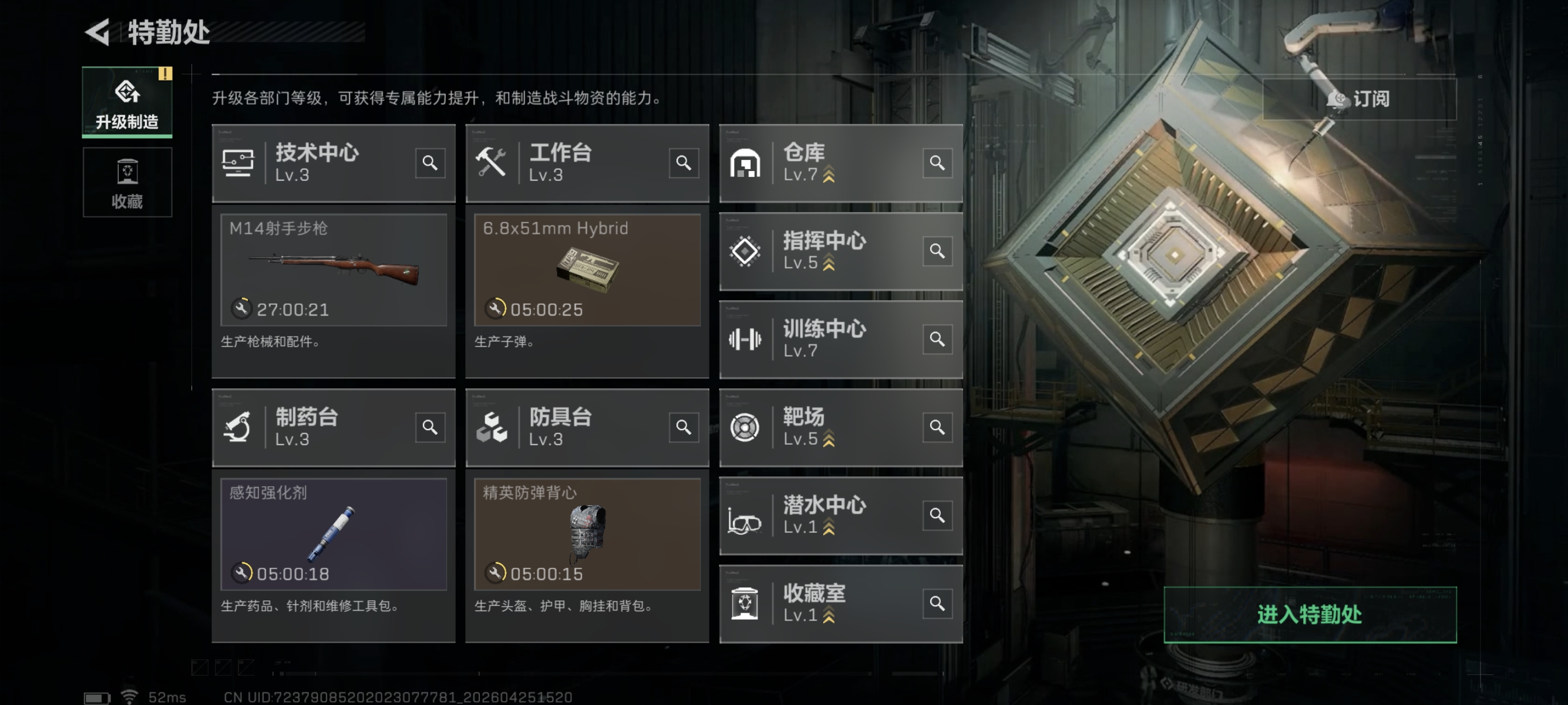
Task: Select the 精英防弹背心 production card
Action: click(x=587, y=534)
